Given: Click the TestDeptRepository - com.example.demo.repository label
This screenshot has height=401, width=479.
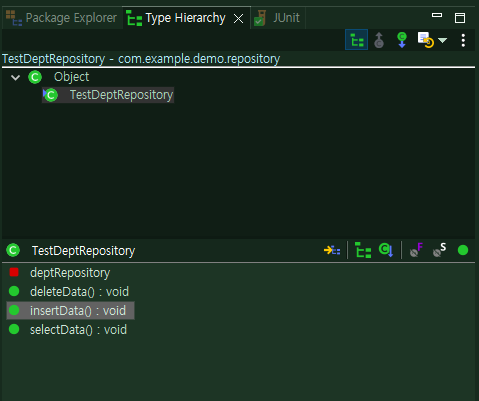Looking at the screenshot, I should pos(141,59).
